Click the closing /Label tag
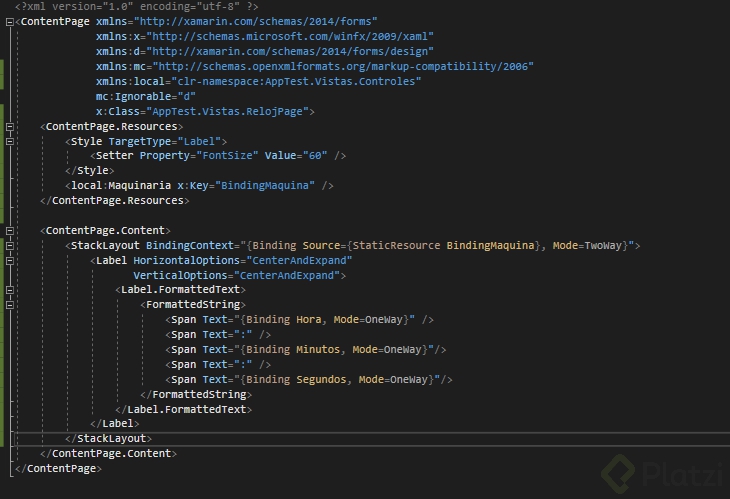Image resolution: width=730 pixels, height=499 pixels. click(x=115, y=424)
